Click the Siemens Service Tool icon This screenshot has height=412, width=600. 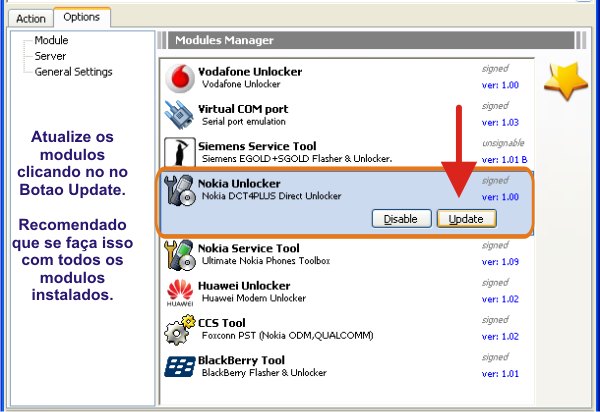click(180, 152)
